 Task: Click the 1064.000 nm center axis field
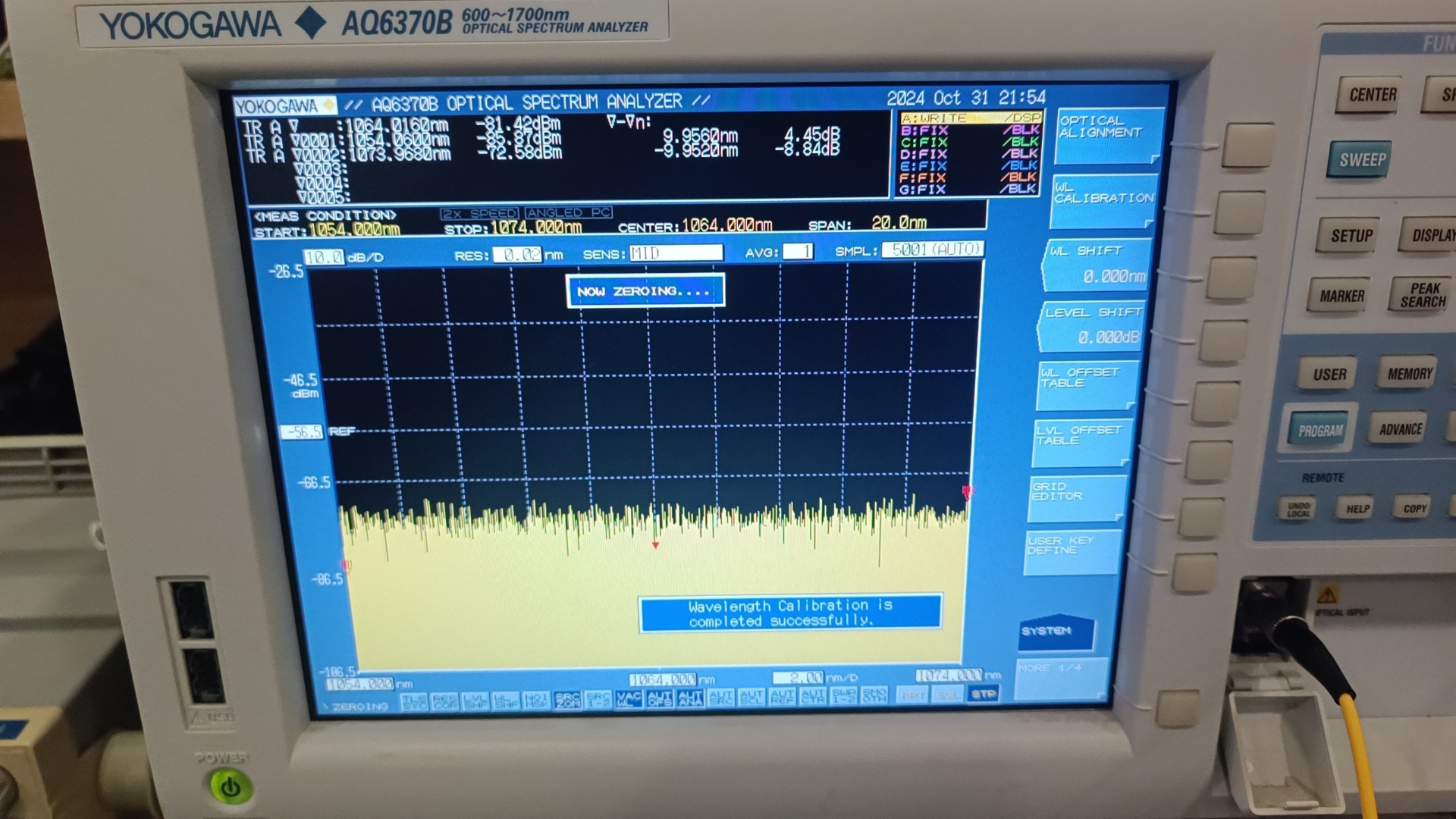pyautogui.click(x=663, y=680)
